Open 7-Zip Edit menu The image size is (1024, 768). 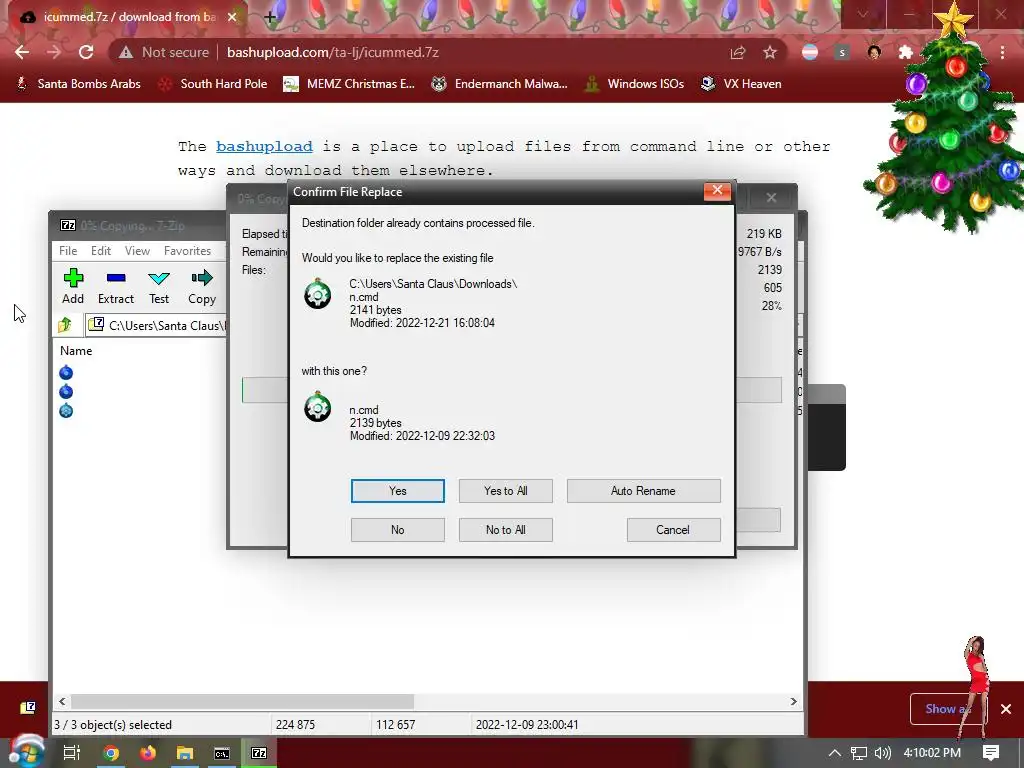pos(101,251)
